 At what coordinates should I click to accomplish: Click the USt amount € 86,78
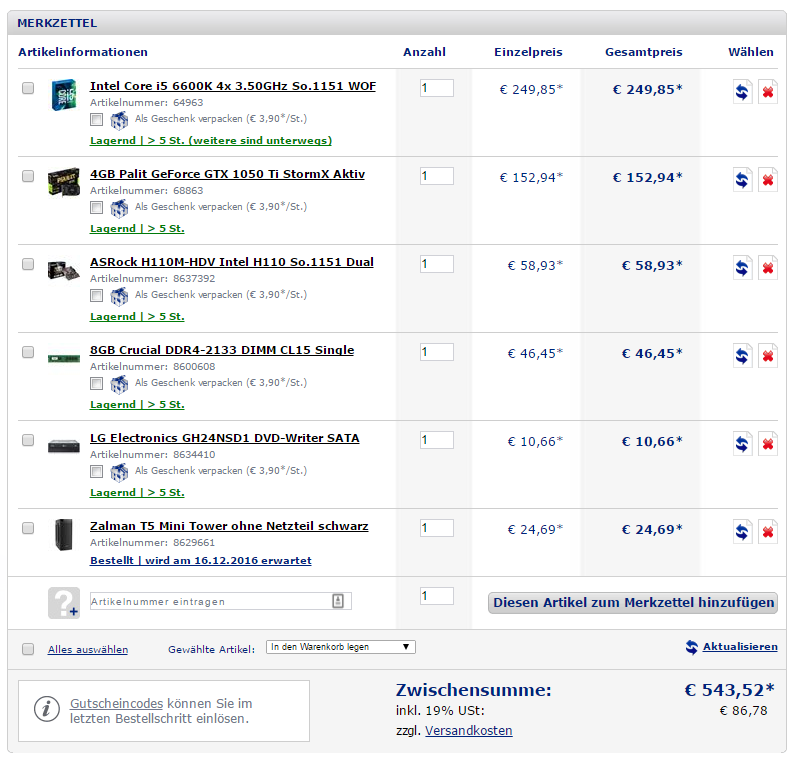point(743,711)
